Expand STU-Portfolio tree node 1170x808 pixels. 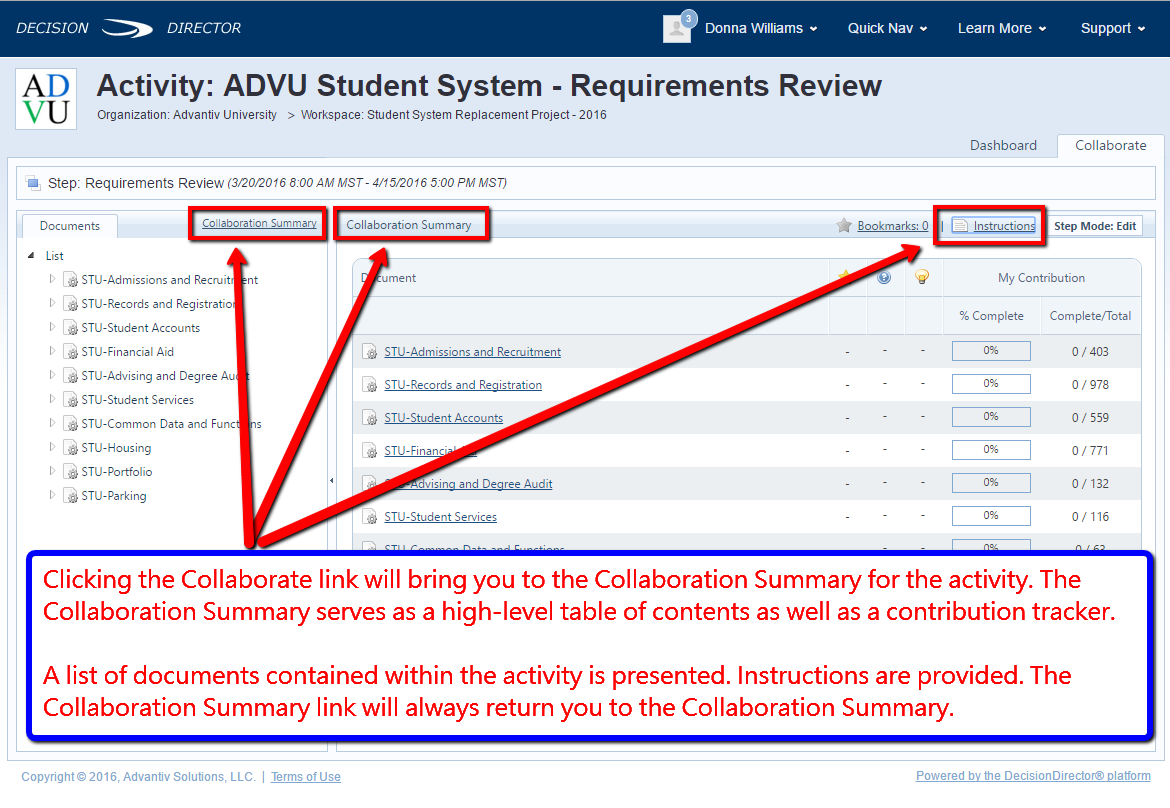[x=52, y=470]
